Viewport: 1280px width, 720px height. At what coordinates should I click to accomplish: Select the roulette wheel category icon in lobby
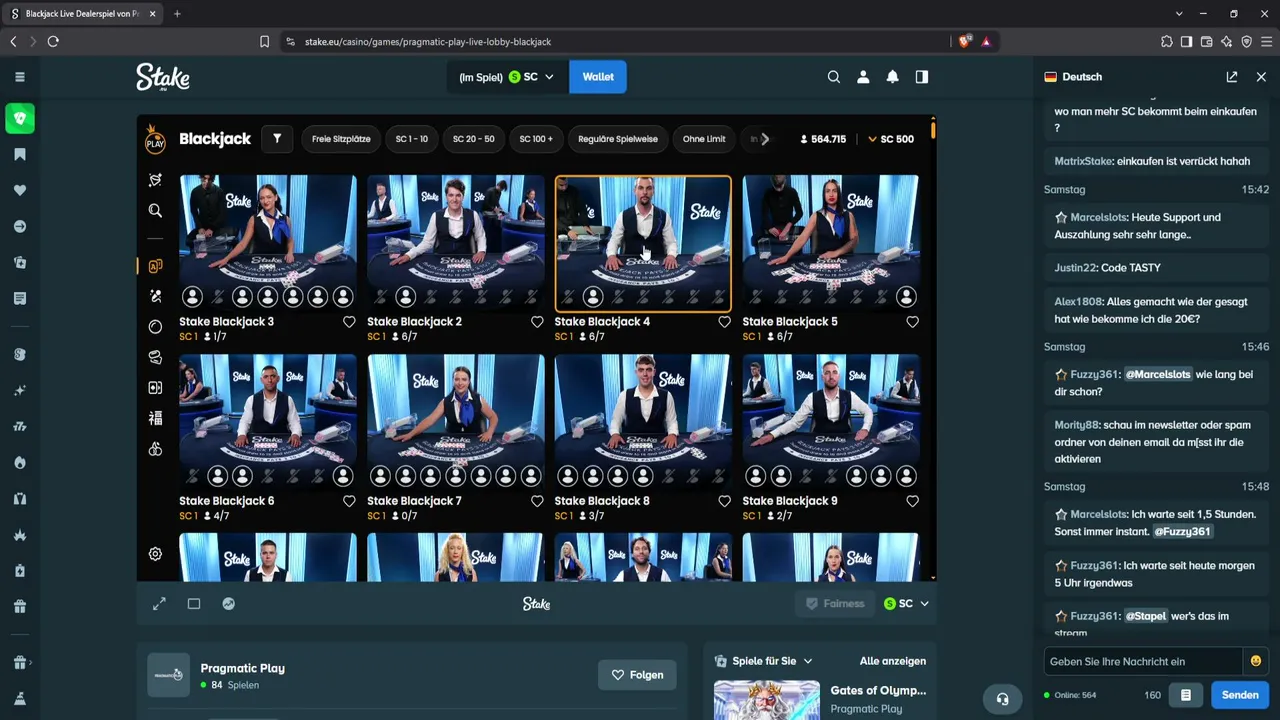tap(155, 327)
